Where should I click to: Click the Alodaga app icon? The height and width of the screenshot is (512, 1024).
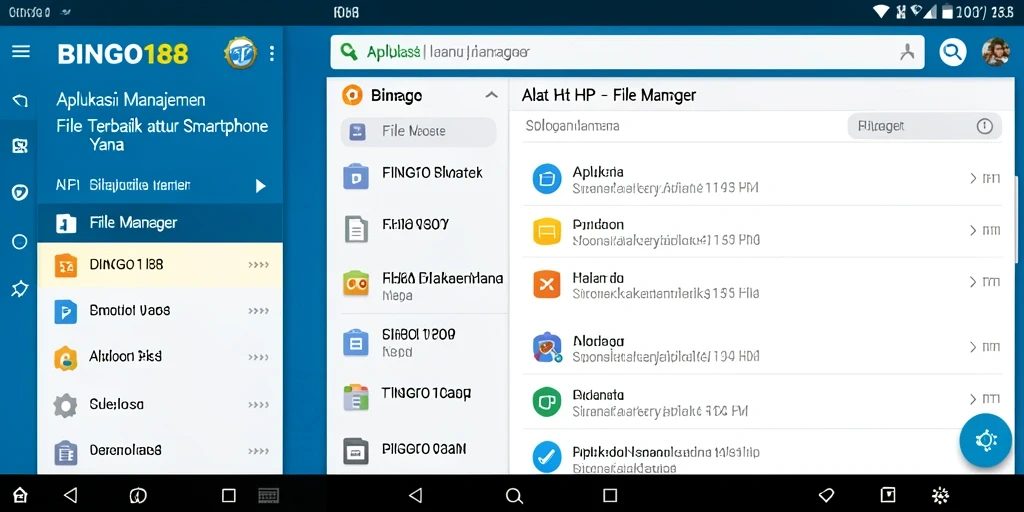coord(547,347)
